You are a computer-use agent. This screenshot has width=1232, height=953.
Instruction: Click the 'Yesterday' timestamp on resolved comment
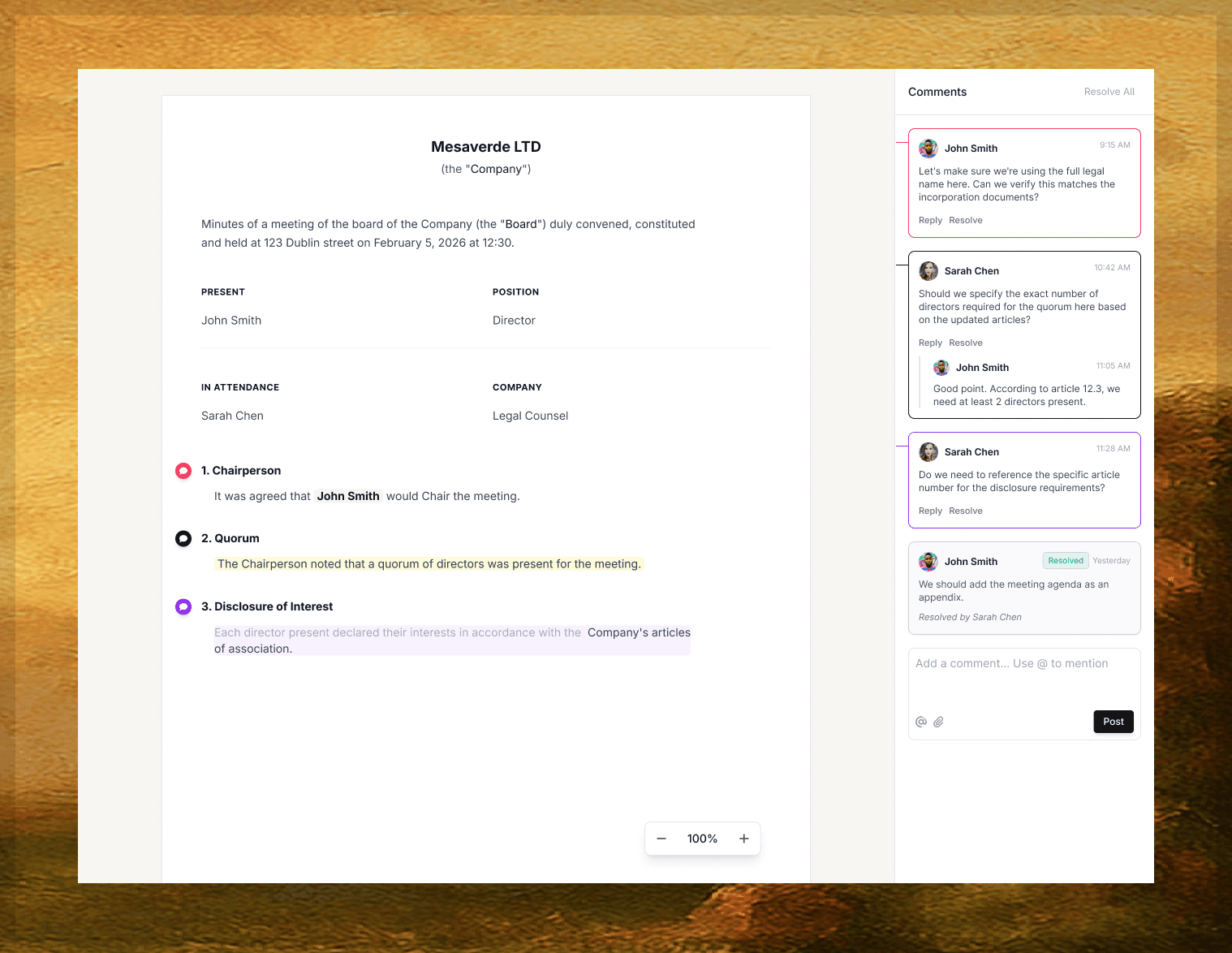tap(1111, 561)
